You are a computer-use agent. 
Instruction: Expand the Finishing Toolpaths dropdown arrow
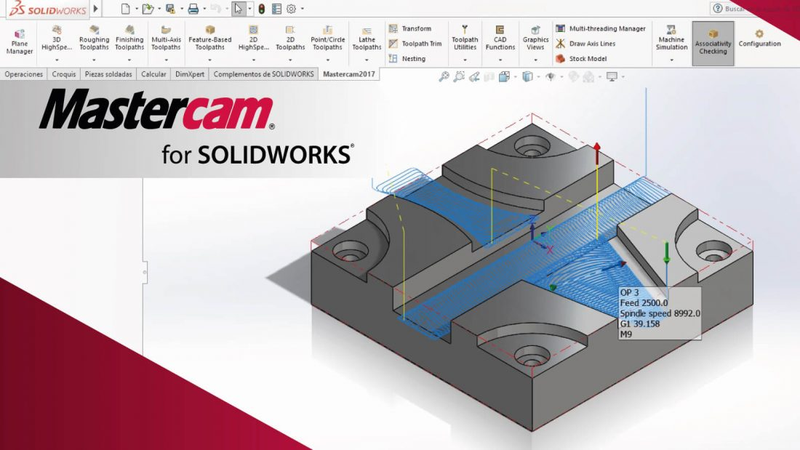coord(130,60)
